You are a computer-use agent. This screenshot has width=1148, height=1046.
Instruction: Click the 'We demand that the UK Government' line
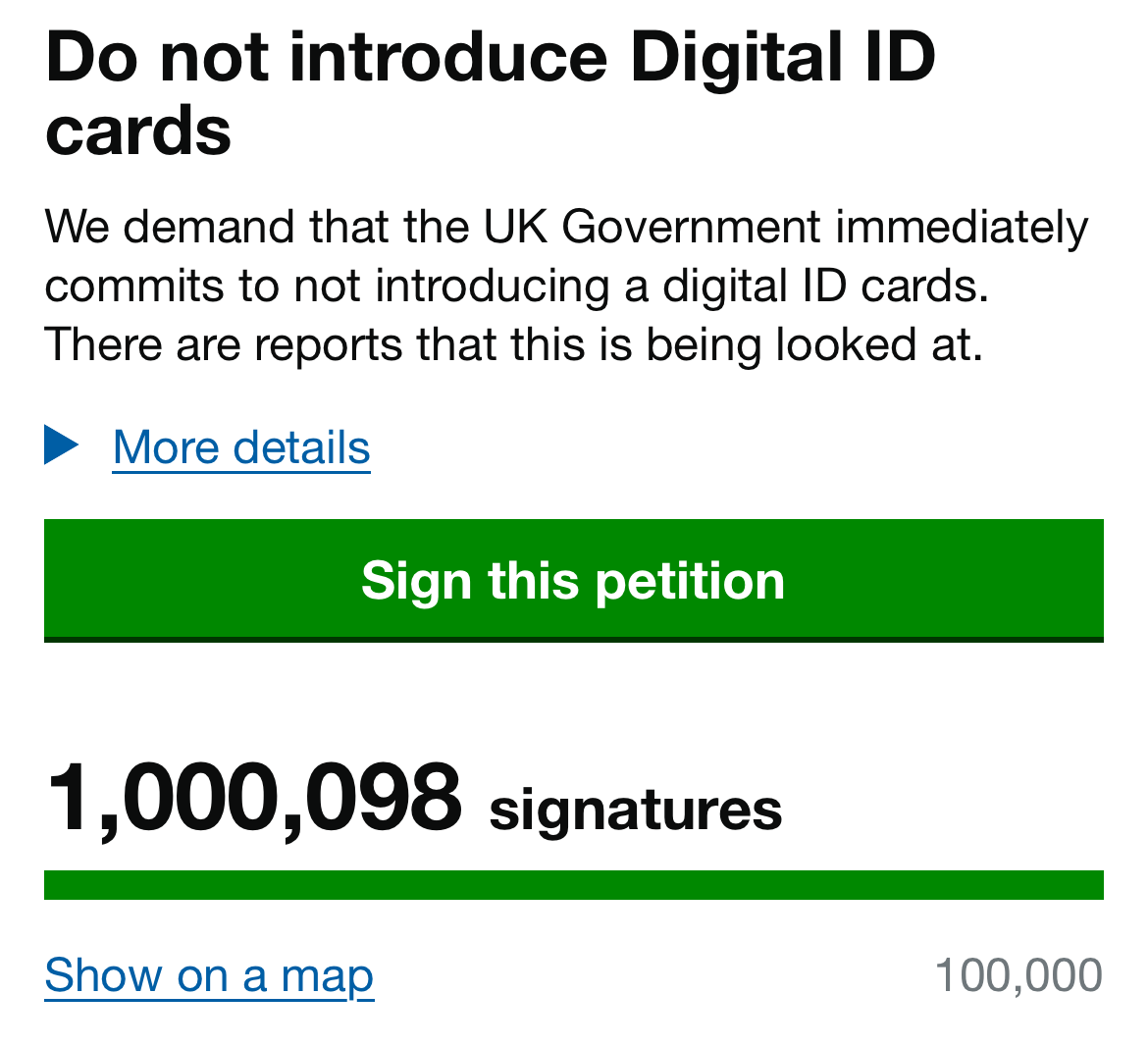432,228
